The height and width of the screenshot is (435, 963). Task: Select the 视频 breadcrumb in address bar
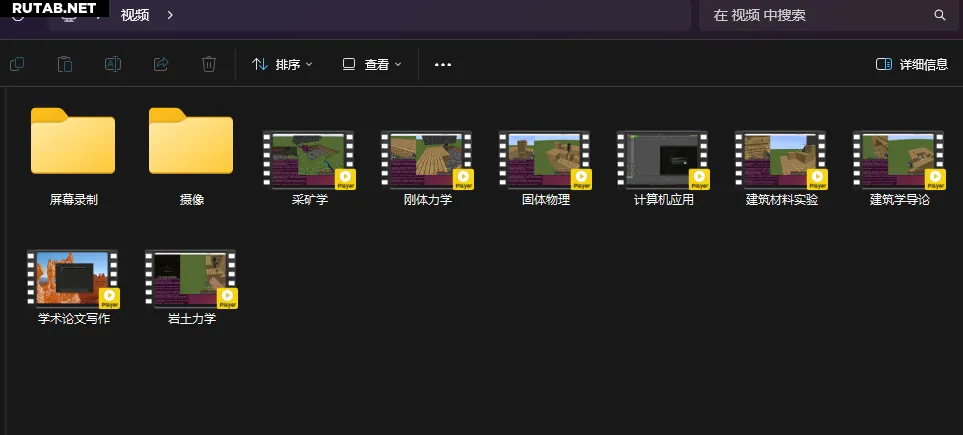135,15
